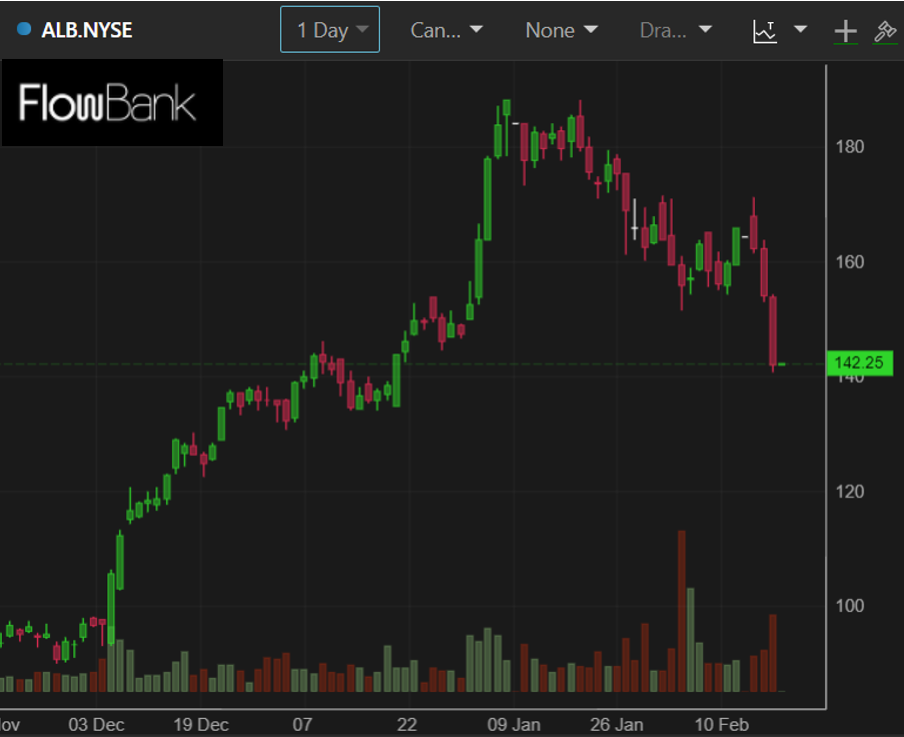Click the blue dot beside ALB.NYSE
Viewport: 904px width, 737px height.
[x=25, y=29]
